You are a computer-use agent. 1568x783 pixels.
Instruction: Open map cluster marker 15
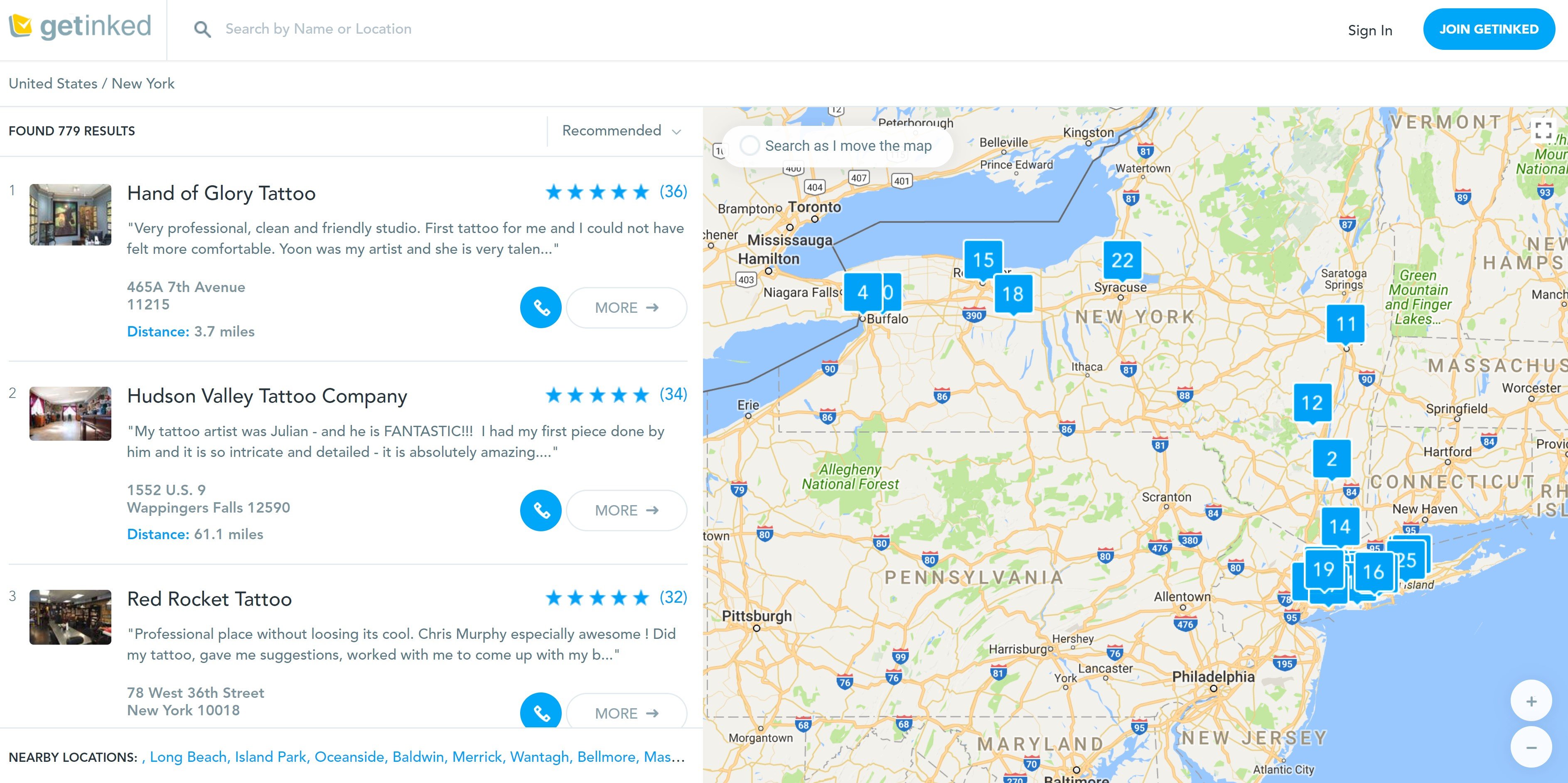pyautogui.click(x=983, y=260)
